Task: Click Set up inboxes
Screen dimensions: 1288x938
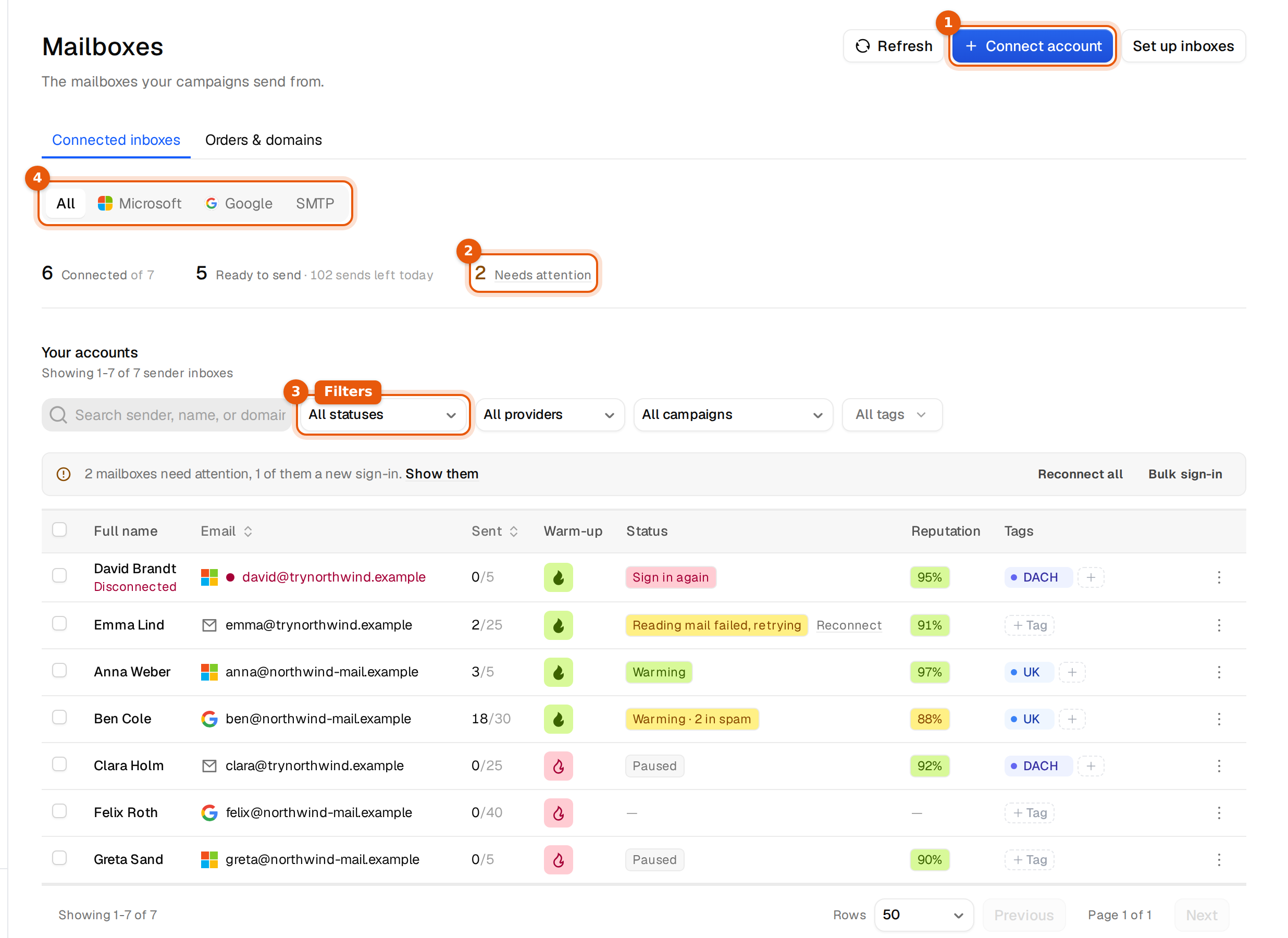Action: tap(1183, 46)
